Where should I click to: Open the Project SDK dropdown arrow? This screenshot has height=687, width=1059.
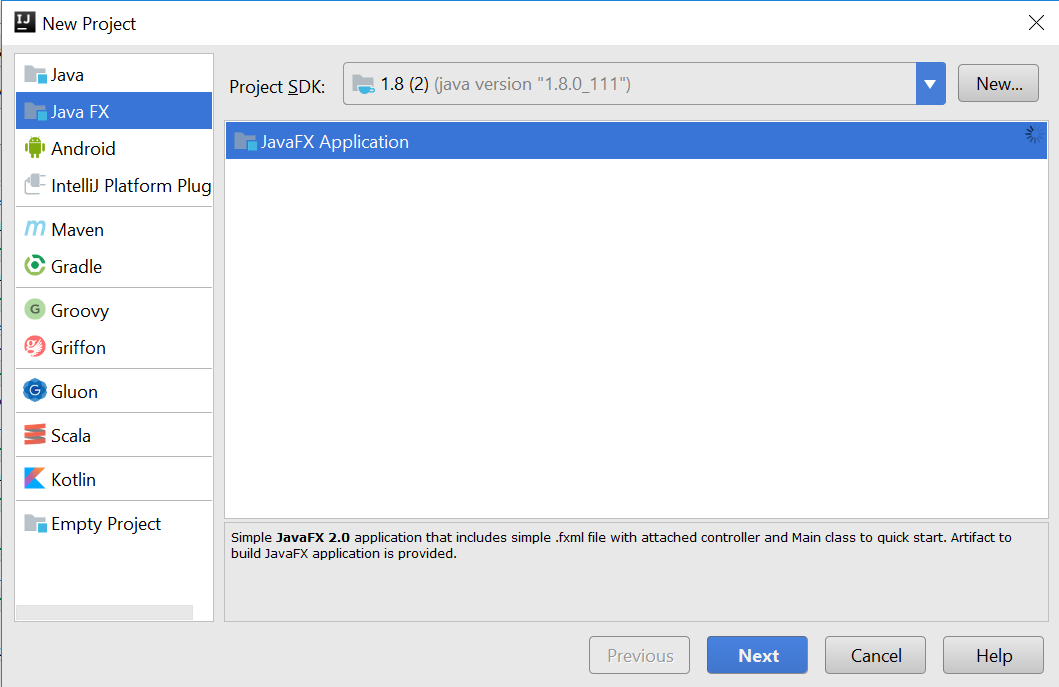click(931, 84)
